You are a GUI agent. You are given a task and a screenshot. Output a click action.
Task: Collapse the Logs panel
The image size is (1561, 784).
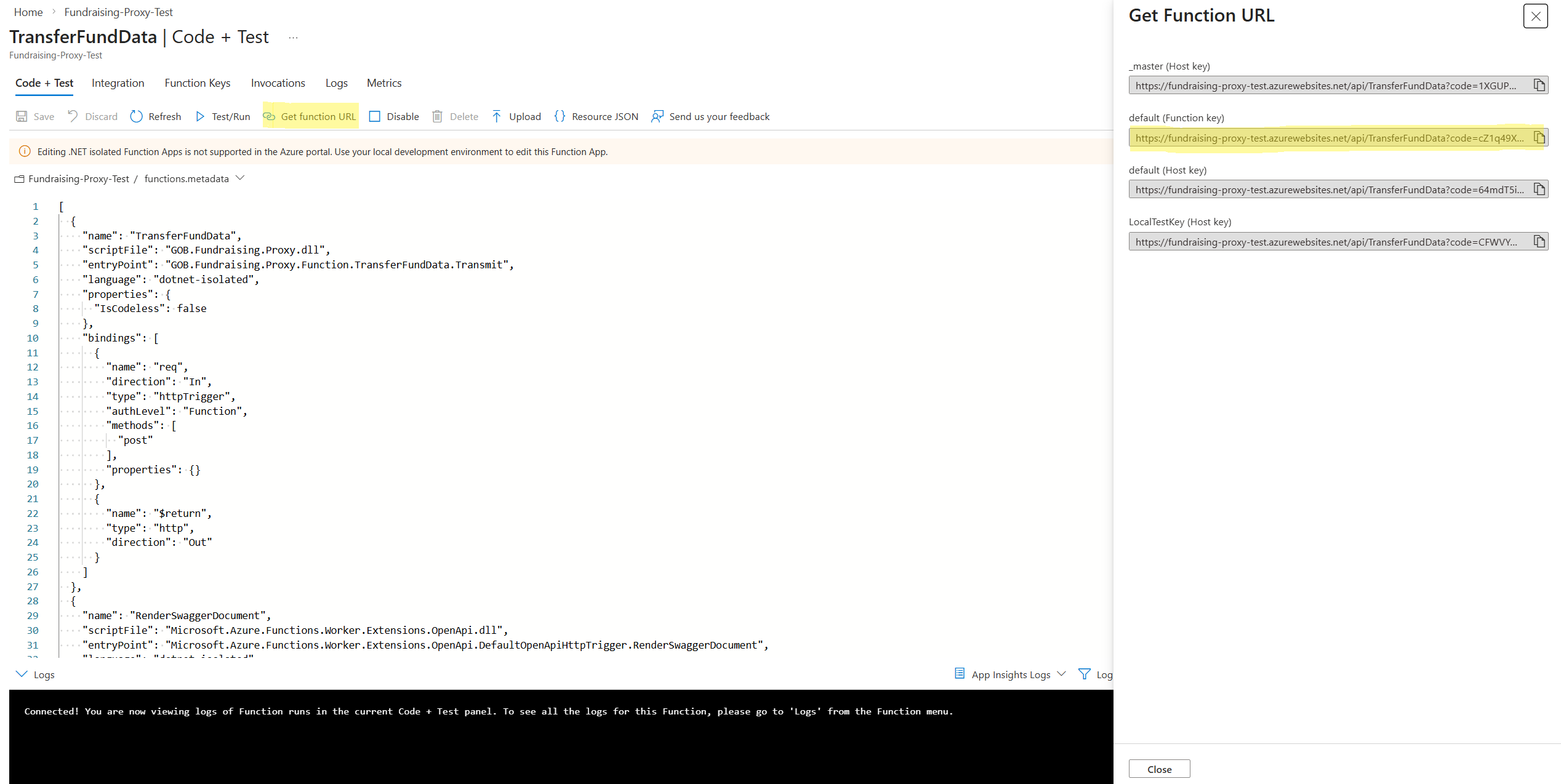click(x=21, y=674)
